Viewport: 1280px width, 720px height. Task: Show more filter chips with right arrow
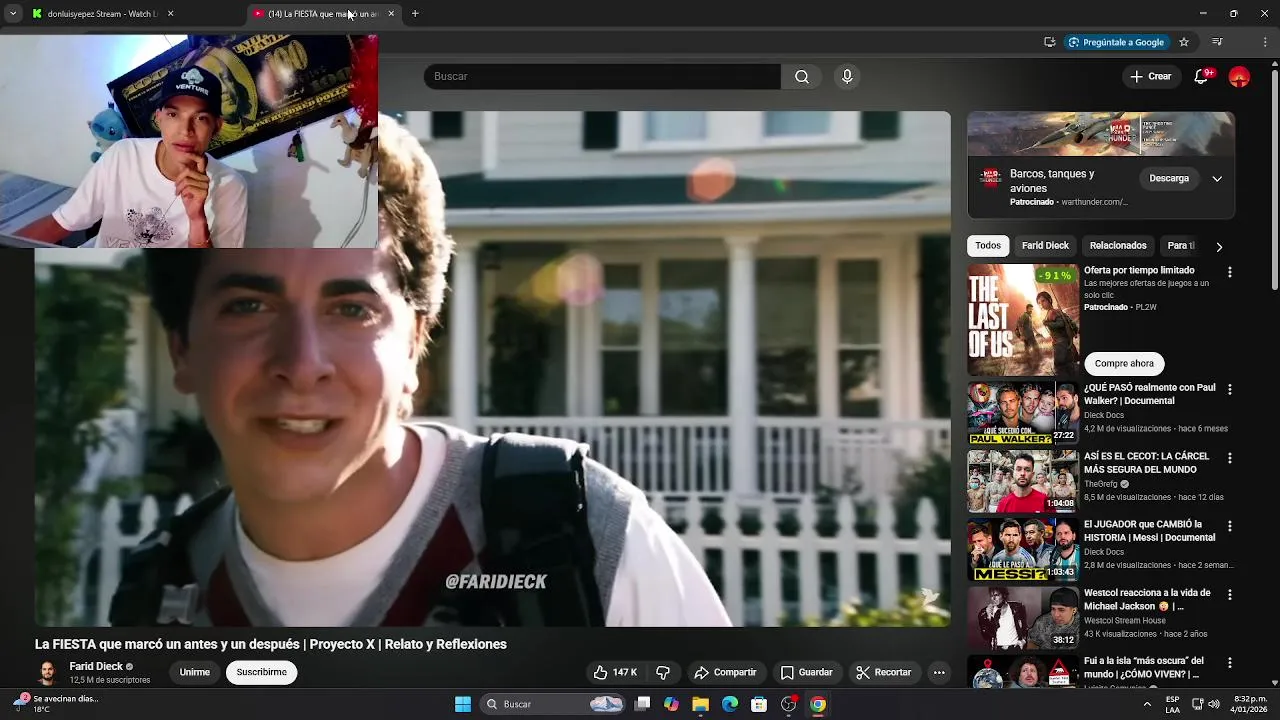pyautogui.click(x=1219, y=247)
